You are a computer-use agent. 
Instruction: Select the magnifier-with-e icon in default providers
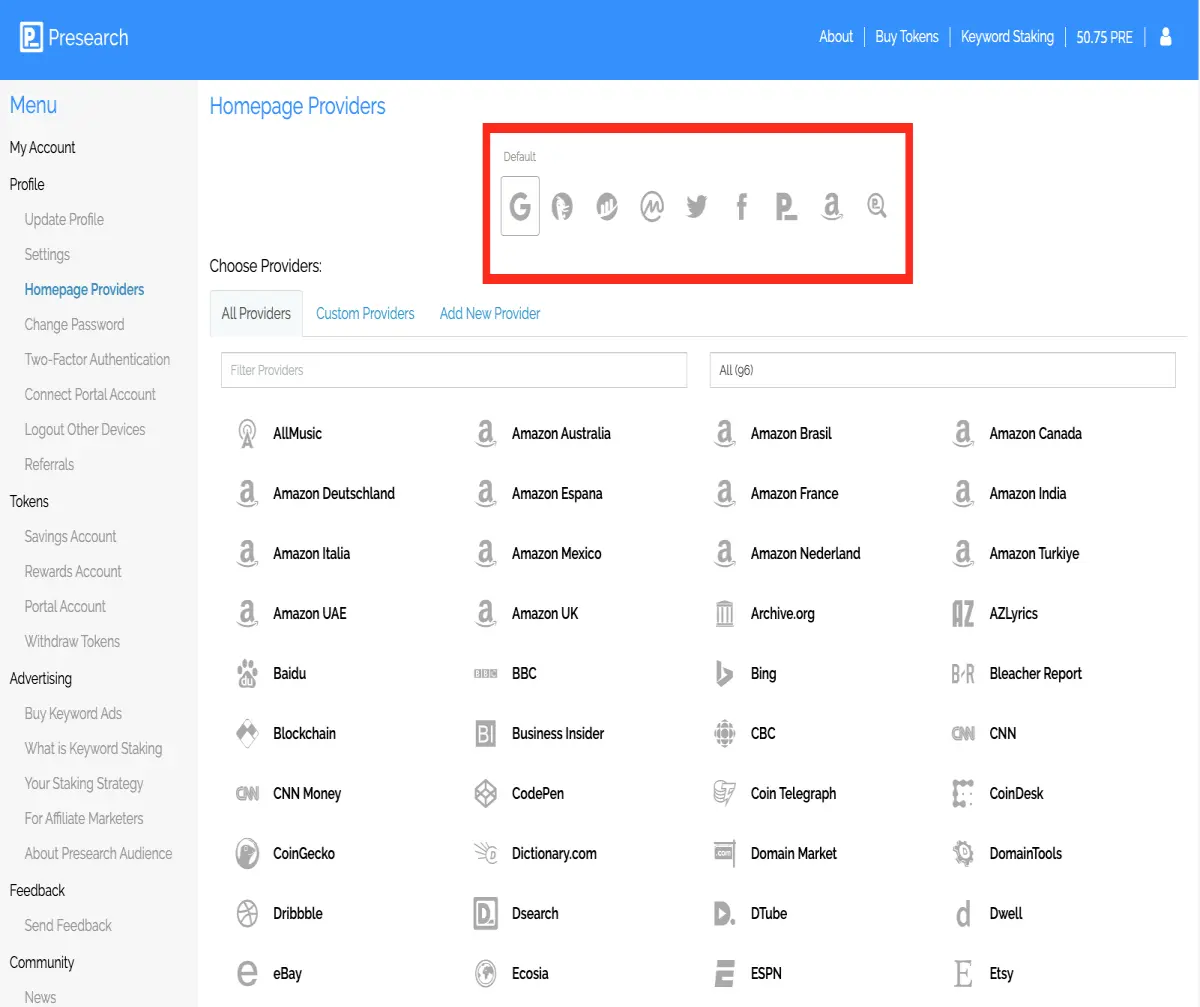[877, 207]
